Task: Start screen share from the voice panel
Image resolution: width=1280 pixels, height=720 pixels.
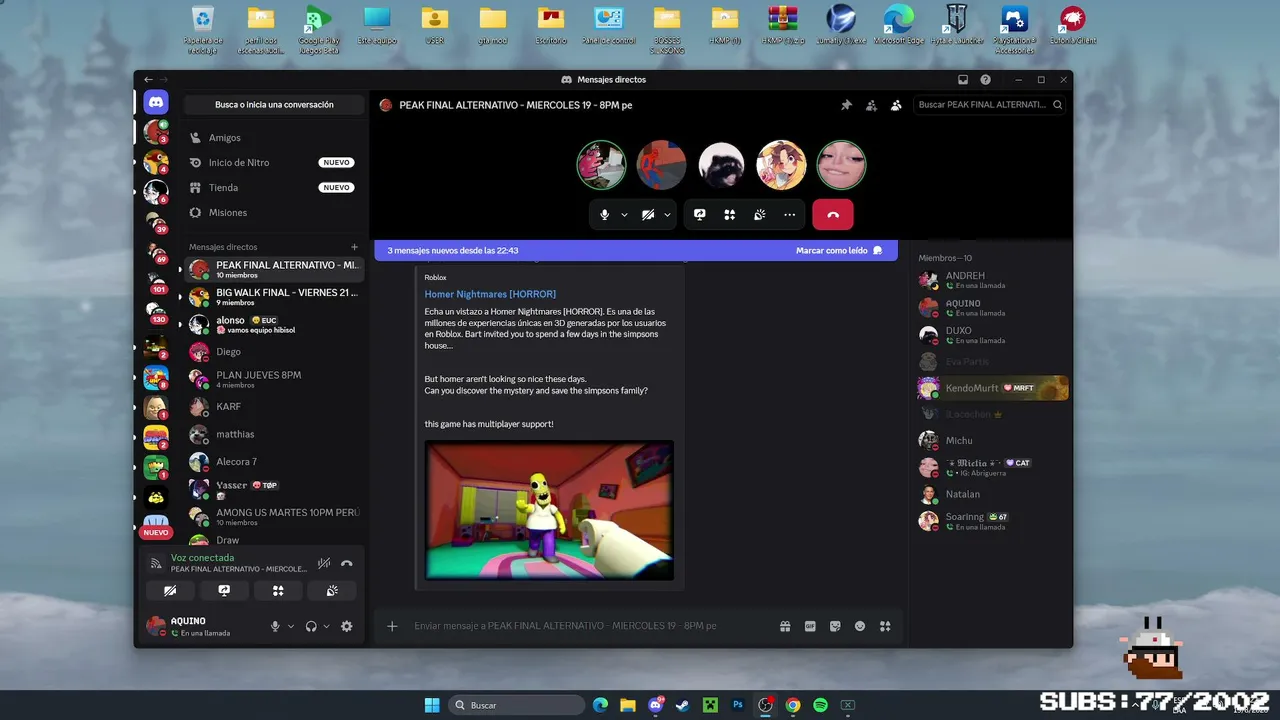Action: point(224,591)
